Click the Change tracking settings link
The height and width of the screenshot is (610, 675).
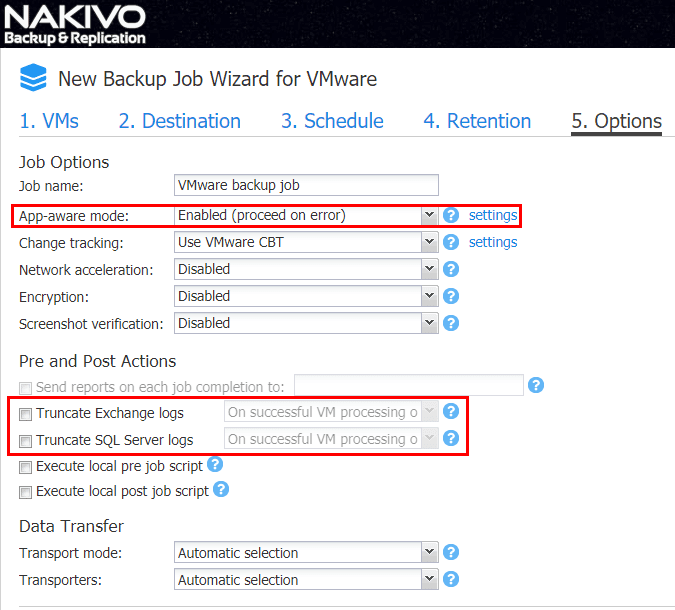pos(493,242)
